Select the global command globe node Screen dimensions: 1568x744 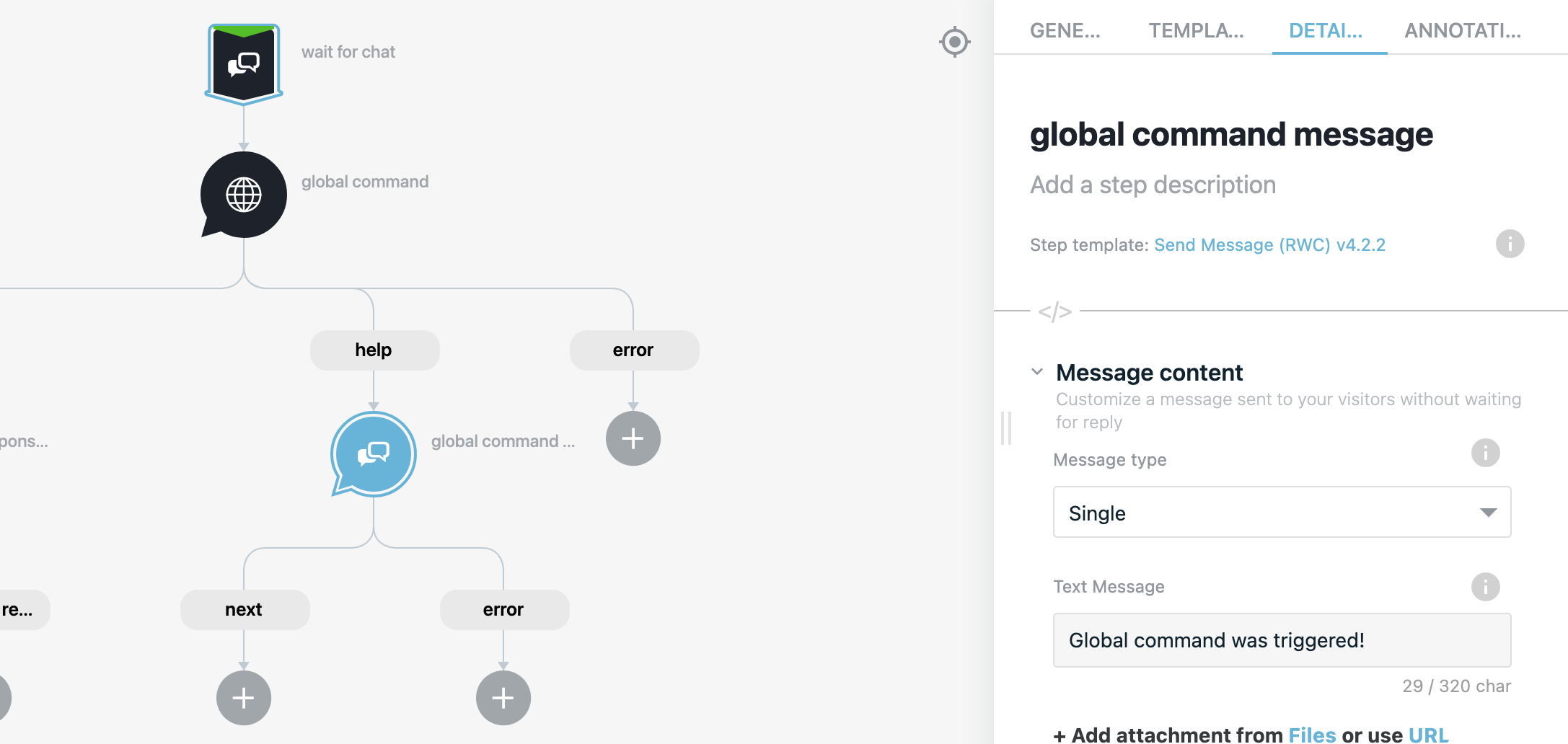click(x=244, y=195)
